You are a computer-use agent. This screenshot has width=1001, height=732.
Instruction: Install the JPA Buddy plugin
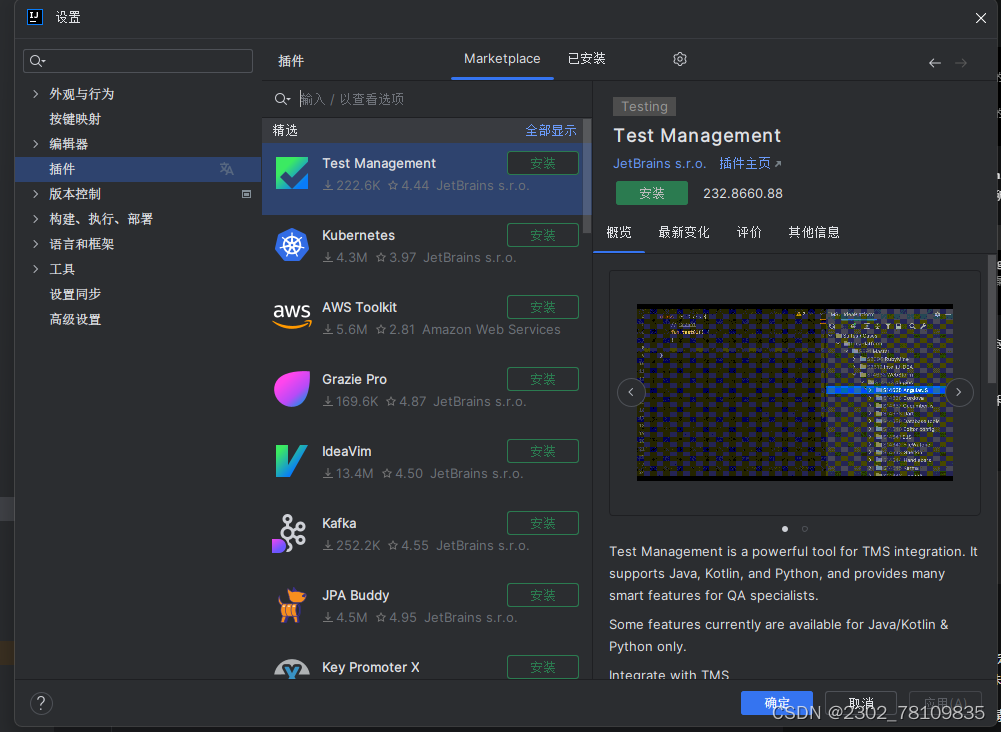coord(543,595)
